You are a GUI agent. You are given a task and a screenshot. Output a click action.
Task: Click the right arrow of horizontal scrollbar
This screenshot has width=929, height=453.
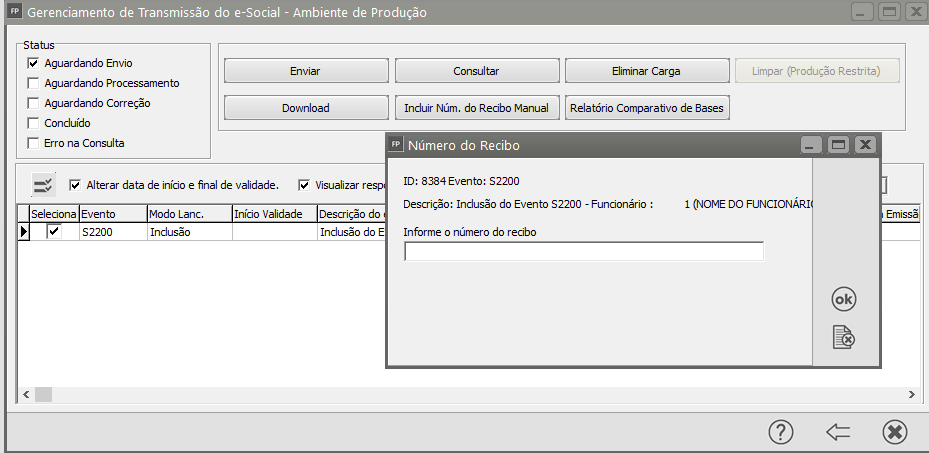point(912,394)
